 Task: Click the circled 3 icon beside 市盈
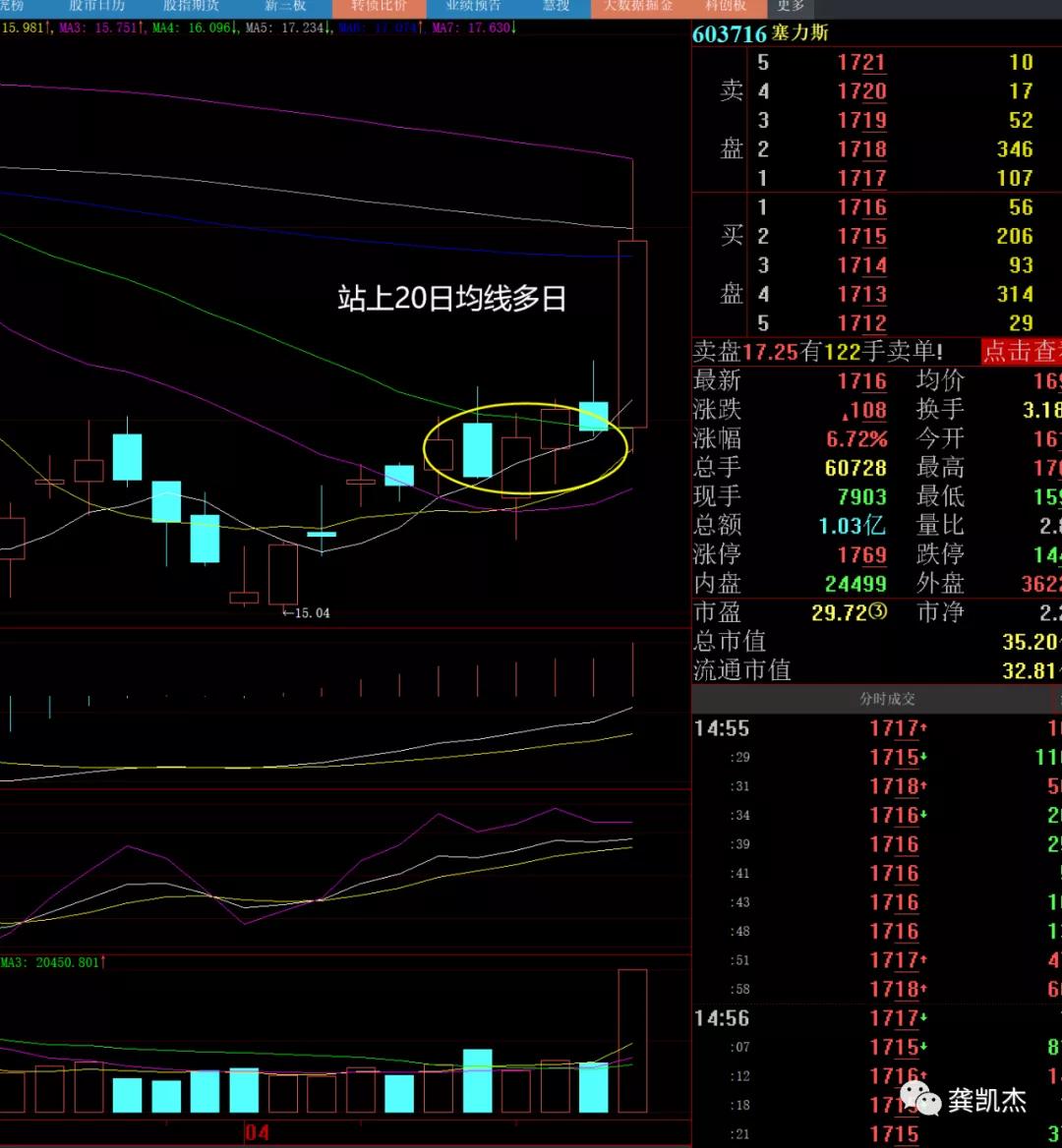point(878,612)
